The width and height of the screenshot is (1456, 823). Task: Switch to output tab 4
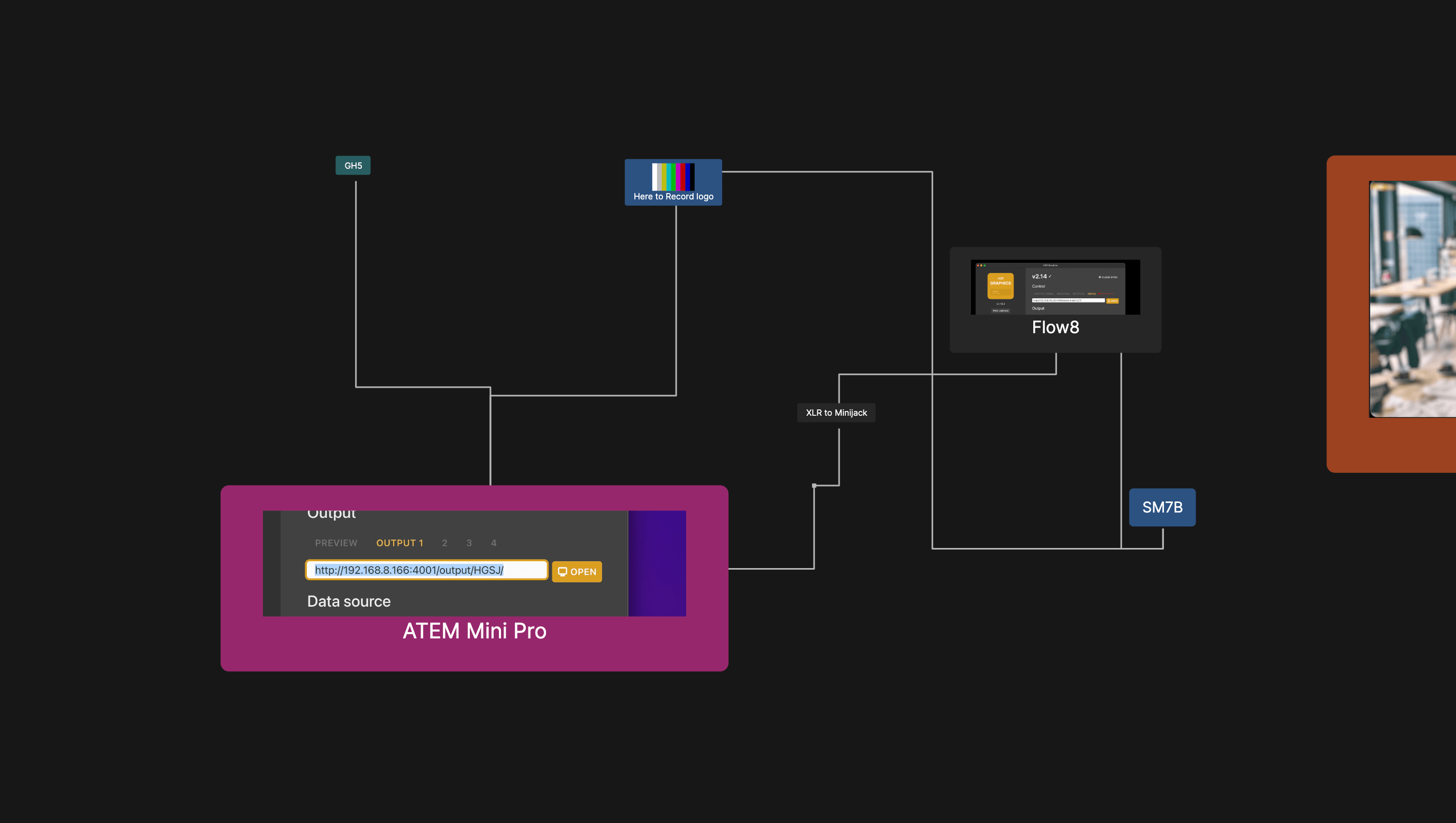pos(494,543)
